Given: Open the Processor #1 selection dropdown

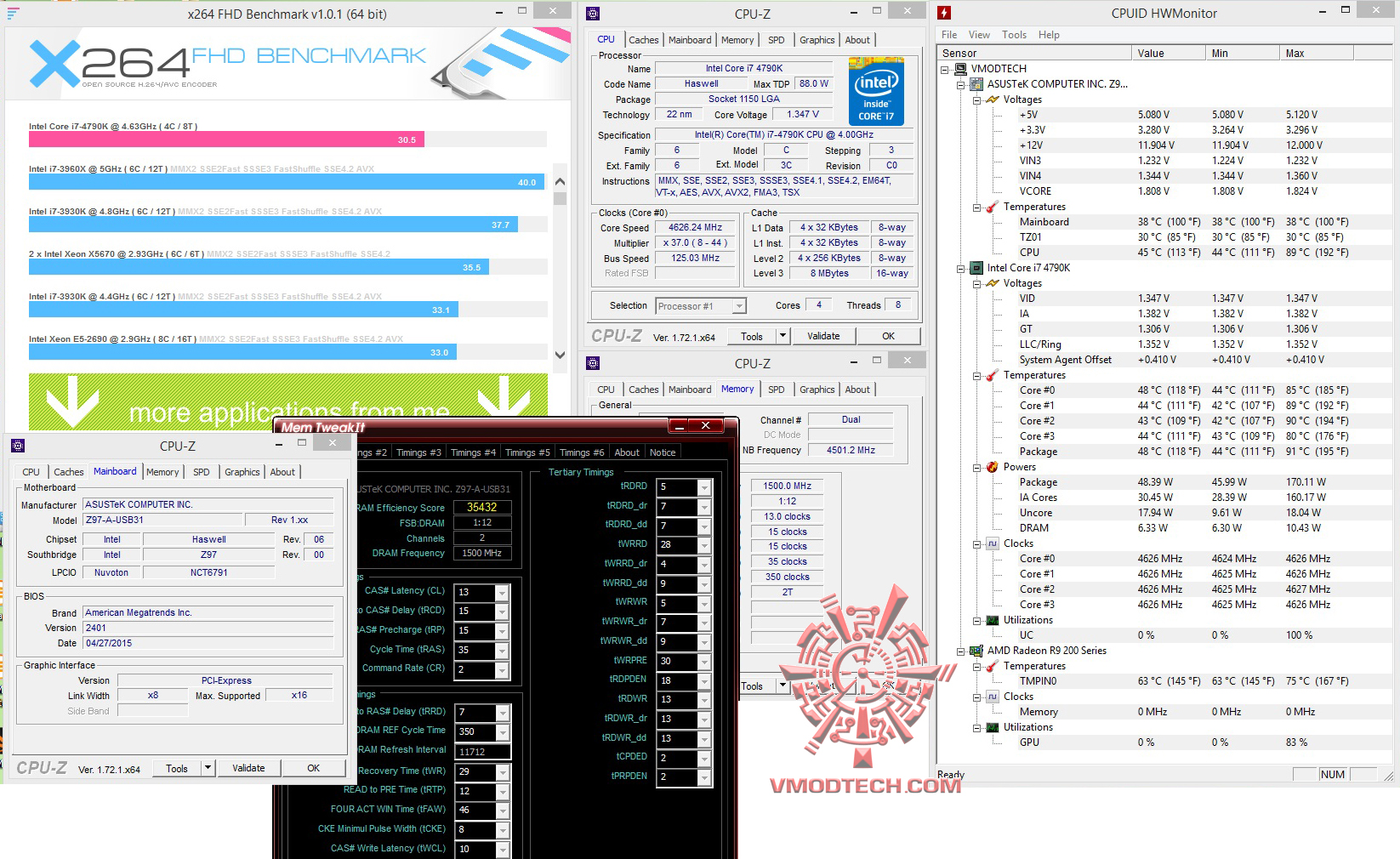Looking at the screenshot, I should click(x=739, y=306).
